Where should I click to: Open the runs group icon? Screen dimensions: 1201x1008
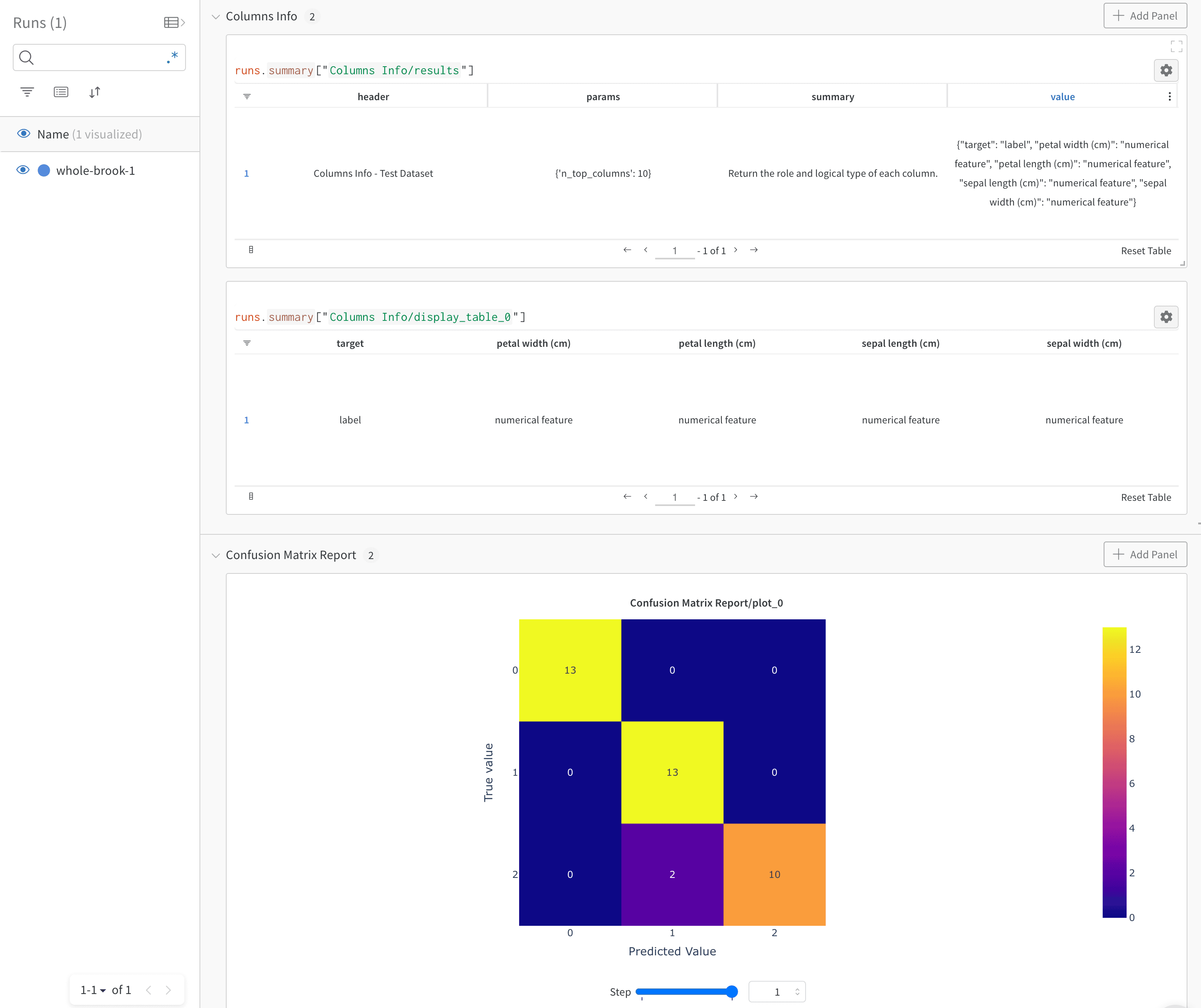click(x=61, y=92)
